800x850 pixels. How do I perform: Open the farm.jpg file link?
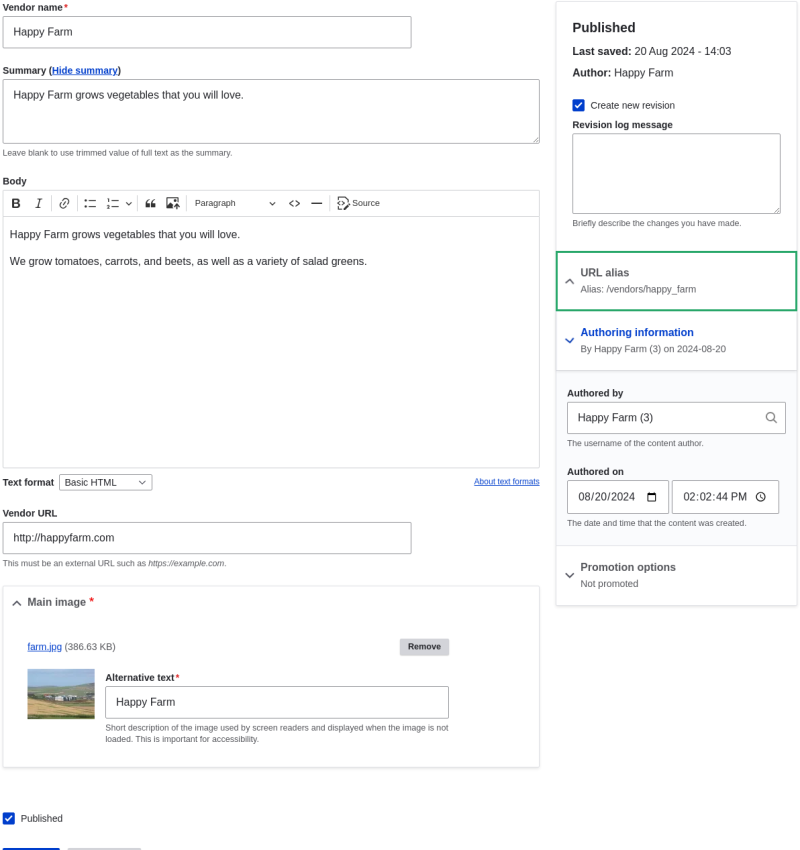(44, 647)
